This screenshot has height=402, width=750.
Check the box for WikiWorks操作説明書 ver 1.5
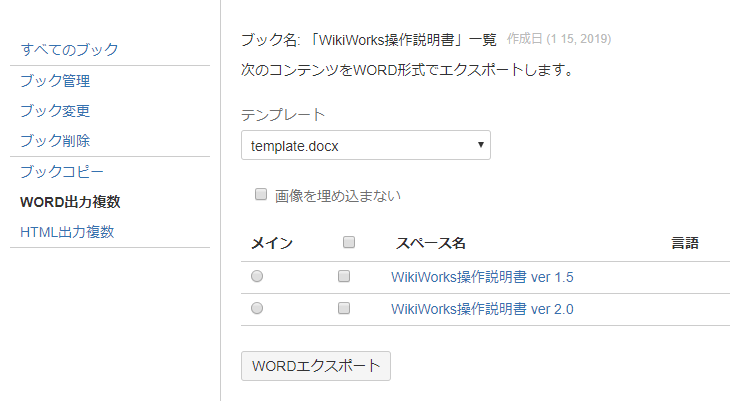click(344, 276)
